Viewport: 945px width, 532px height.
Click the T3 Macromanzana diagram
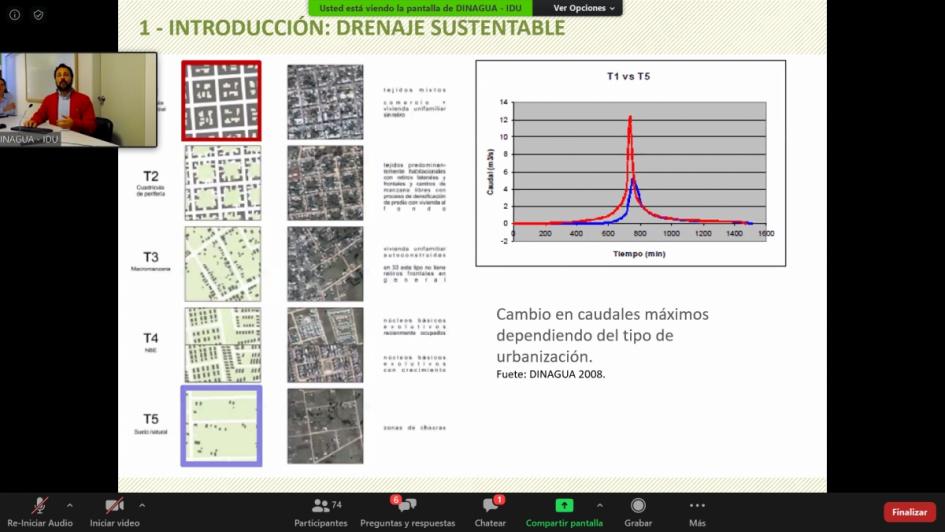click(x=222, y=264)
